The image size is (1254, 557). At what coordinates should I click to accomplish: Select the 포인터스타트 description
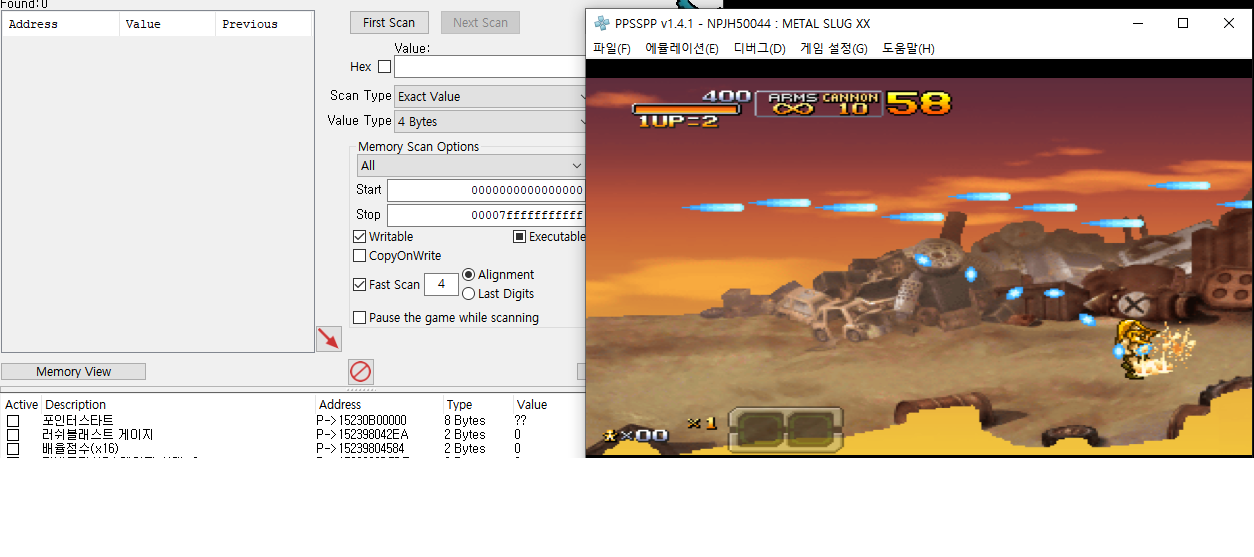78,421
